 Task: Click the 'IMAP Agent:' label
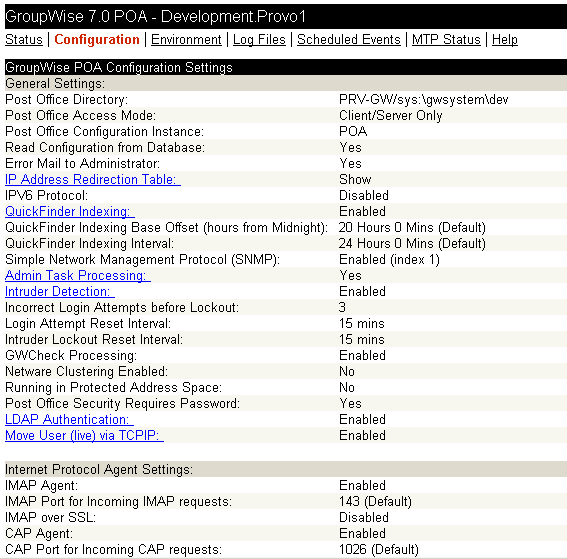pyautogui.click(x=42, y=485)
